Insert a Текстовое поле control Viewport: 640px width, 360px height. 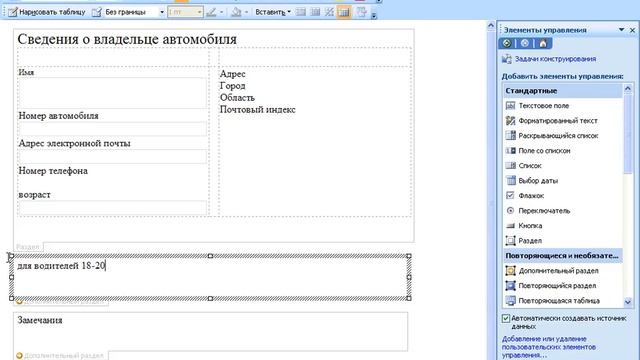click(543, 106)
